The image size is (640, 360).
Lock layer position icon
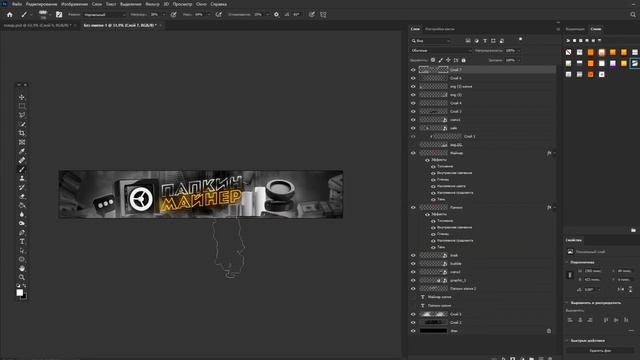tap(449, 60)
